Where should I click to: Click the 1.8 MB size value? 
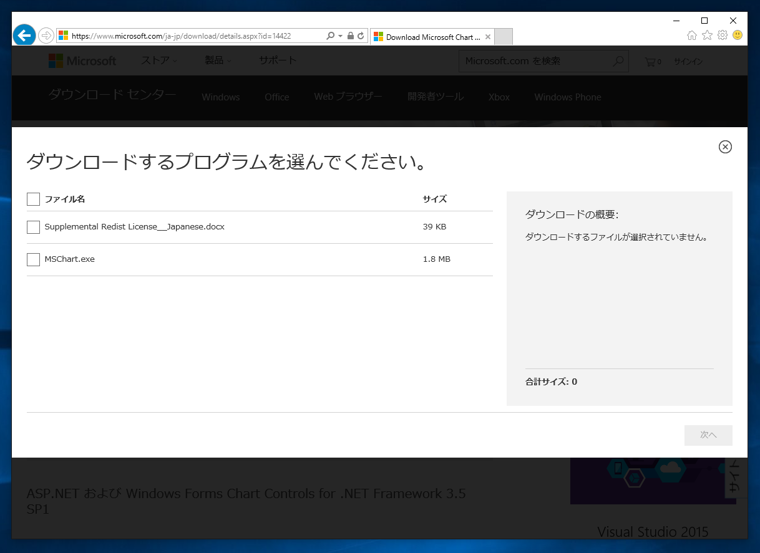click(436, 259)
